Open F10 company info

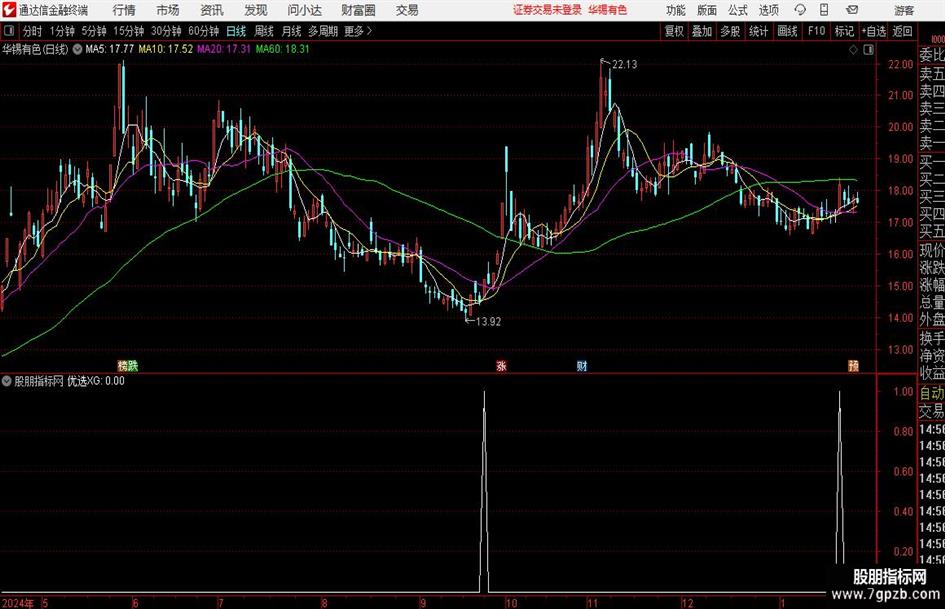tap(817, 31)
